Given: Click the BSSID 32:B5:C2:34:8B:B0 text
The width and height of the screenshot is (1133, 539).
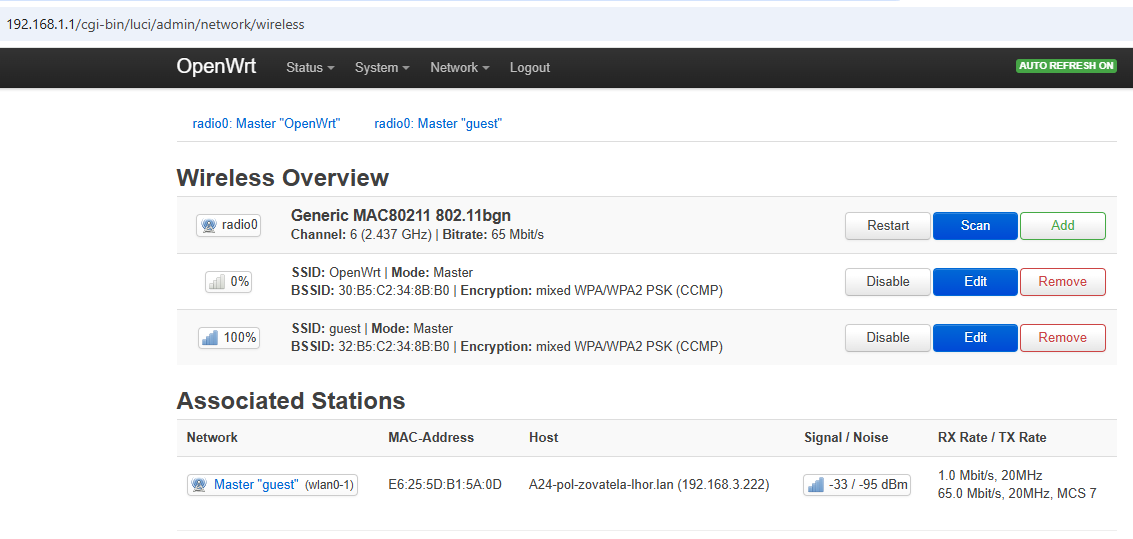Looking at the screenshot, I should coord(370,347).
